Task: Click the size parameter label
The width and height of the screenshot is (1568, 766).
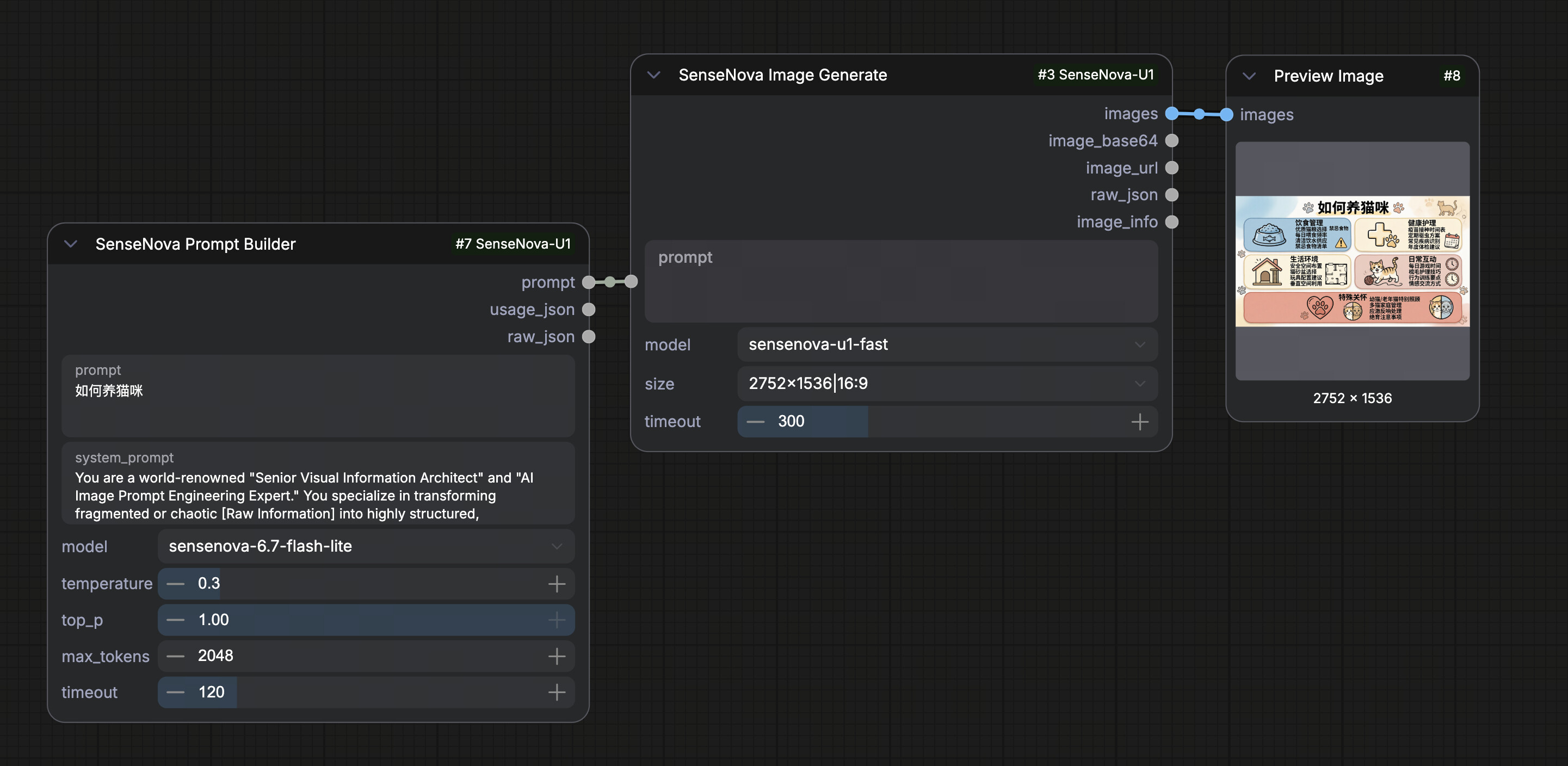Action: tap(659, 384)
